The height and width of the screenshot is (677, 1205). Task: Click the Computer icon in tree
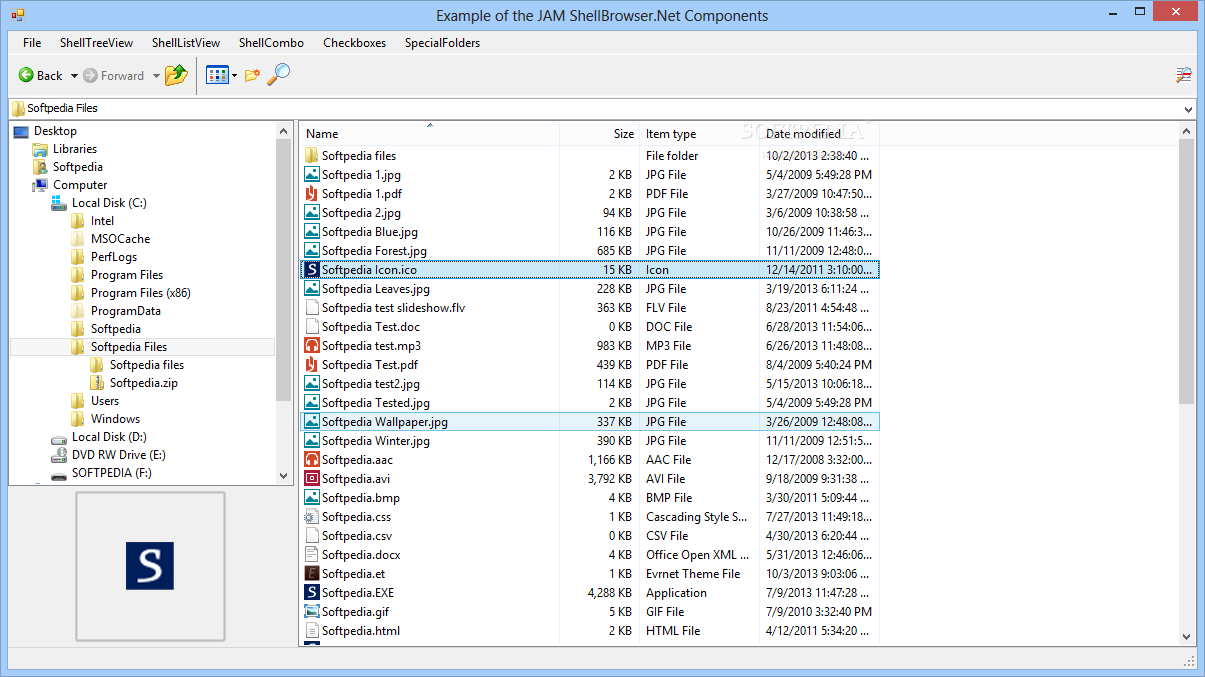click(40, 185)
